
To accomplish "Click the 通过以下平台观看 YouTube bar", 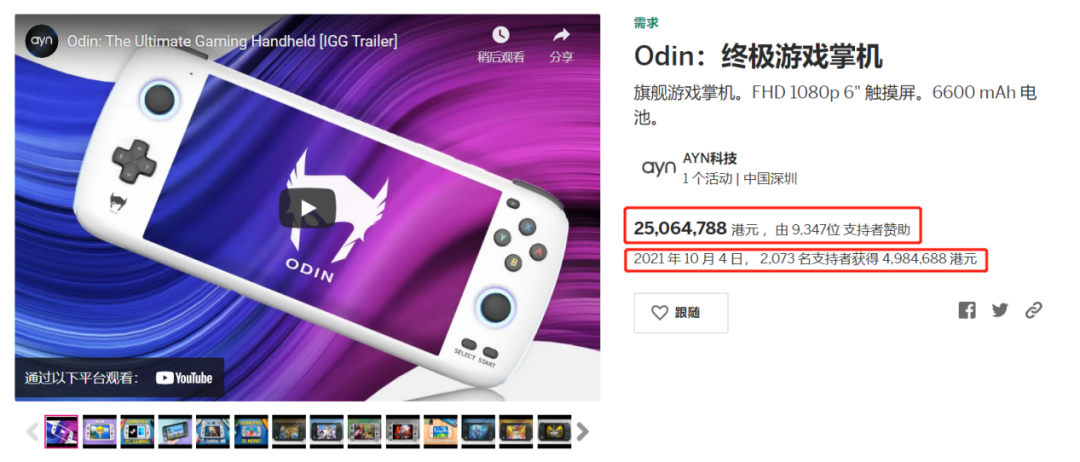I will tap(119, 378).
